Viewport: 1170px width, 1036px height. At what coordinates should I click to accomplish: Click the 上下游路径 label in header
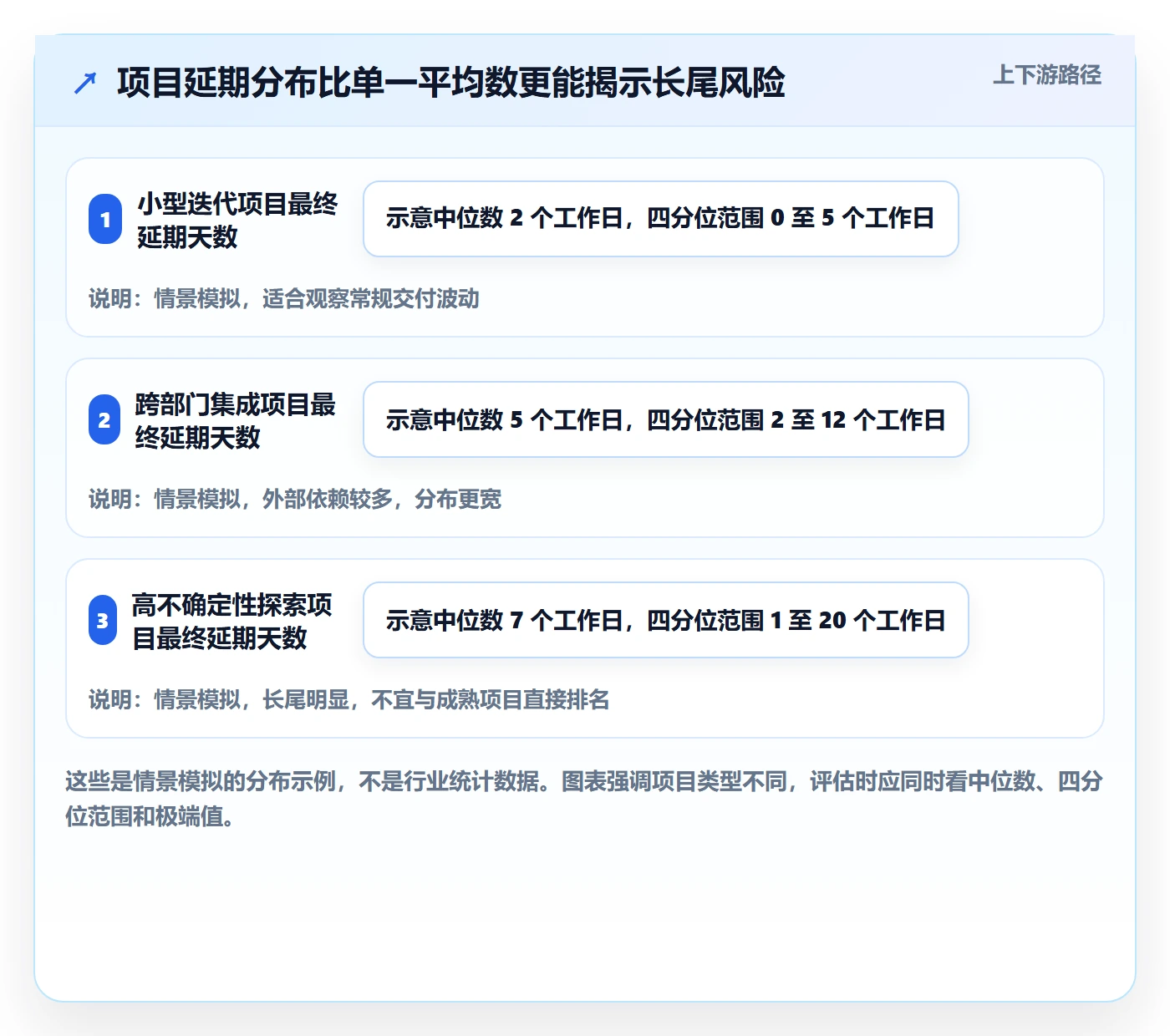[1047, 75]
